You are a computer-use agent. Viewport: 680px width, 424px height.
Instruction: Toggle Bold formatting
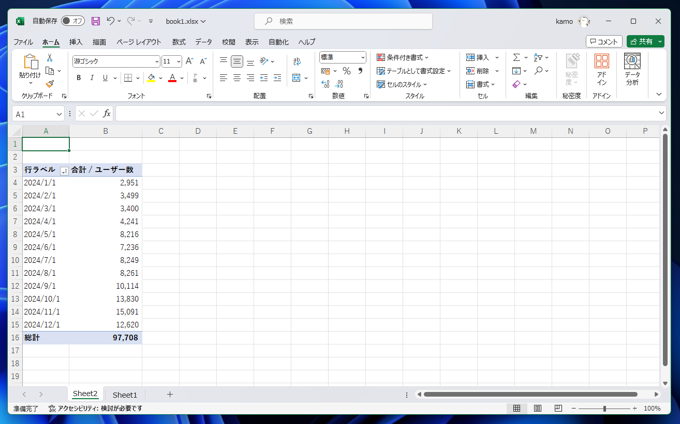click(x=78, y=78)
